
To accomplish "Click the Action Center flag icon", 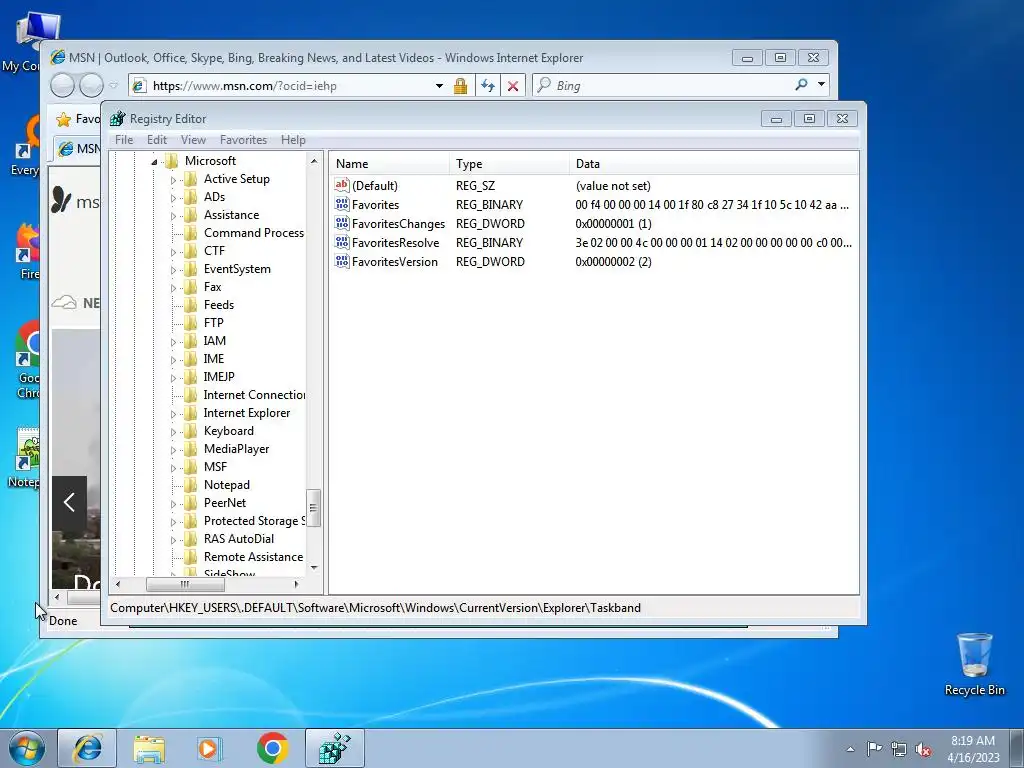I will point(874,749).
